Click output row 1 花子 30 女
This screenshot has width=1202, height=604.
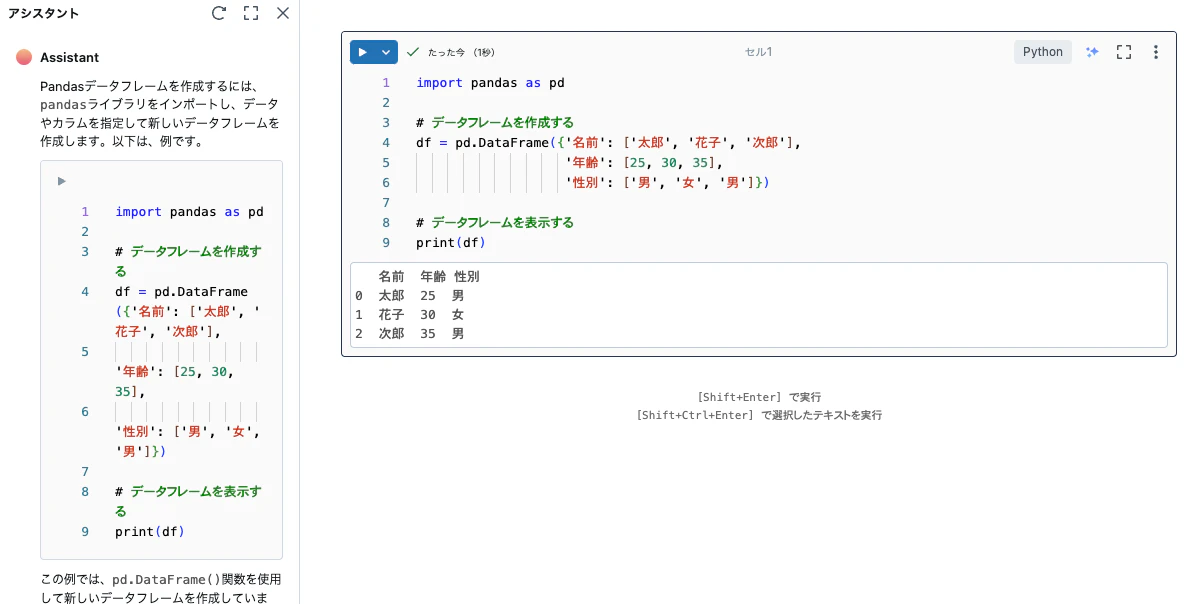(410, 315)
